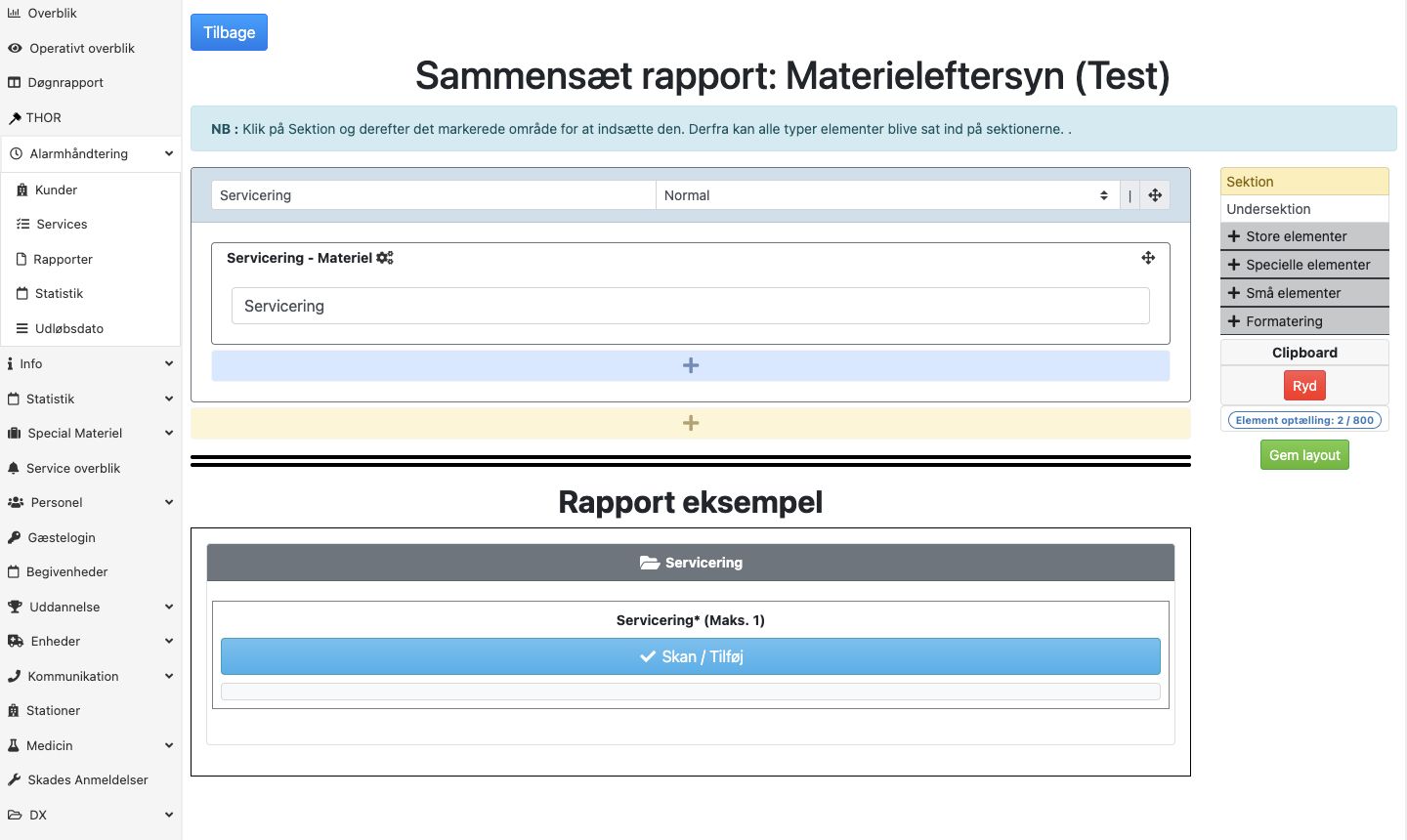Click the Element optælling 2 / 800 badge
This screenshot has height=840, width=1407.
coord(1304,420)
